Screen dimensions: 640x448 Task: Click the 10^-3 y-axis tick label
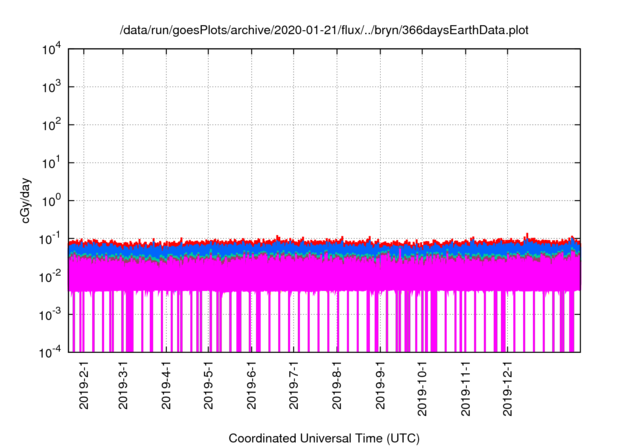[51, 314]
